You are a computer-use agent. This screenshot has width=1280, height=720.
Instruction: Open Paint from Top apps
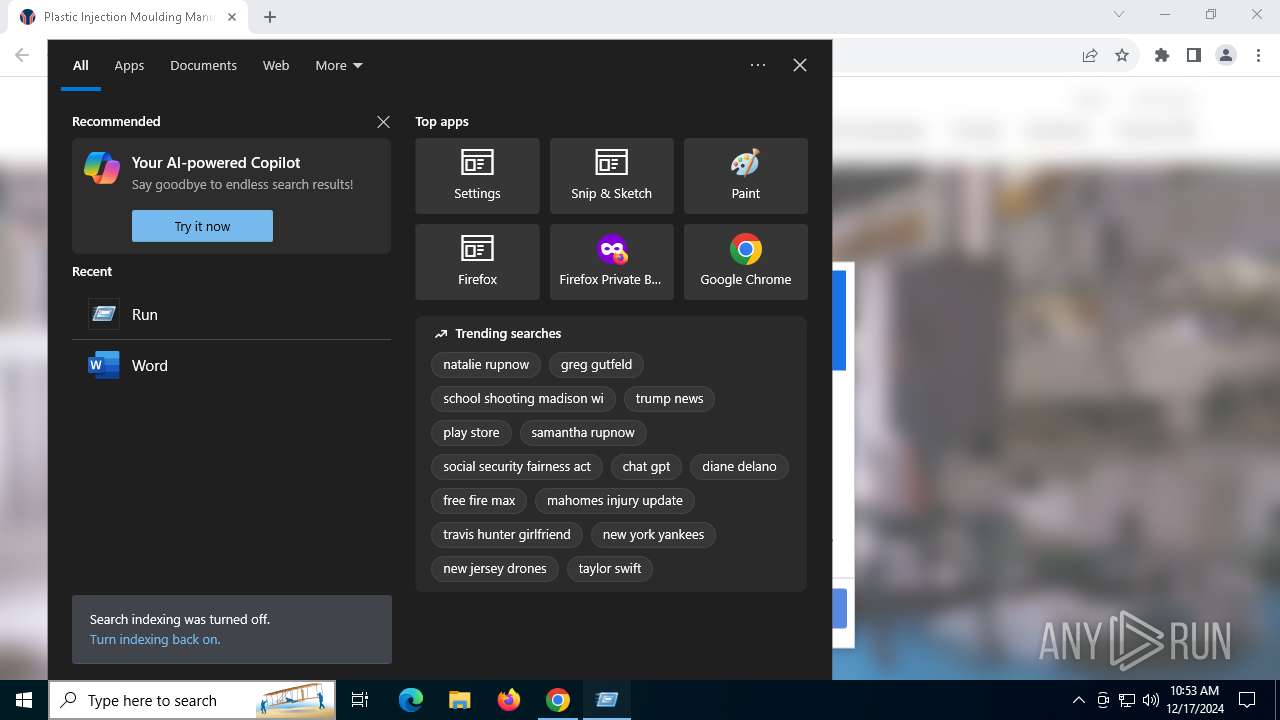click(x=745, y=176)
